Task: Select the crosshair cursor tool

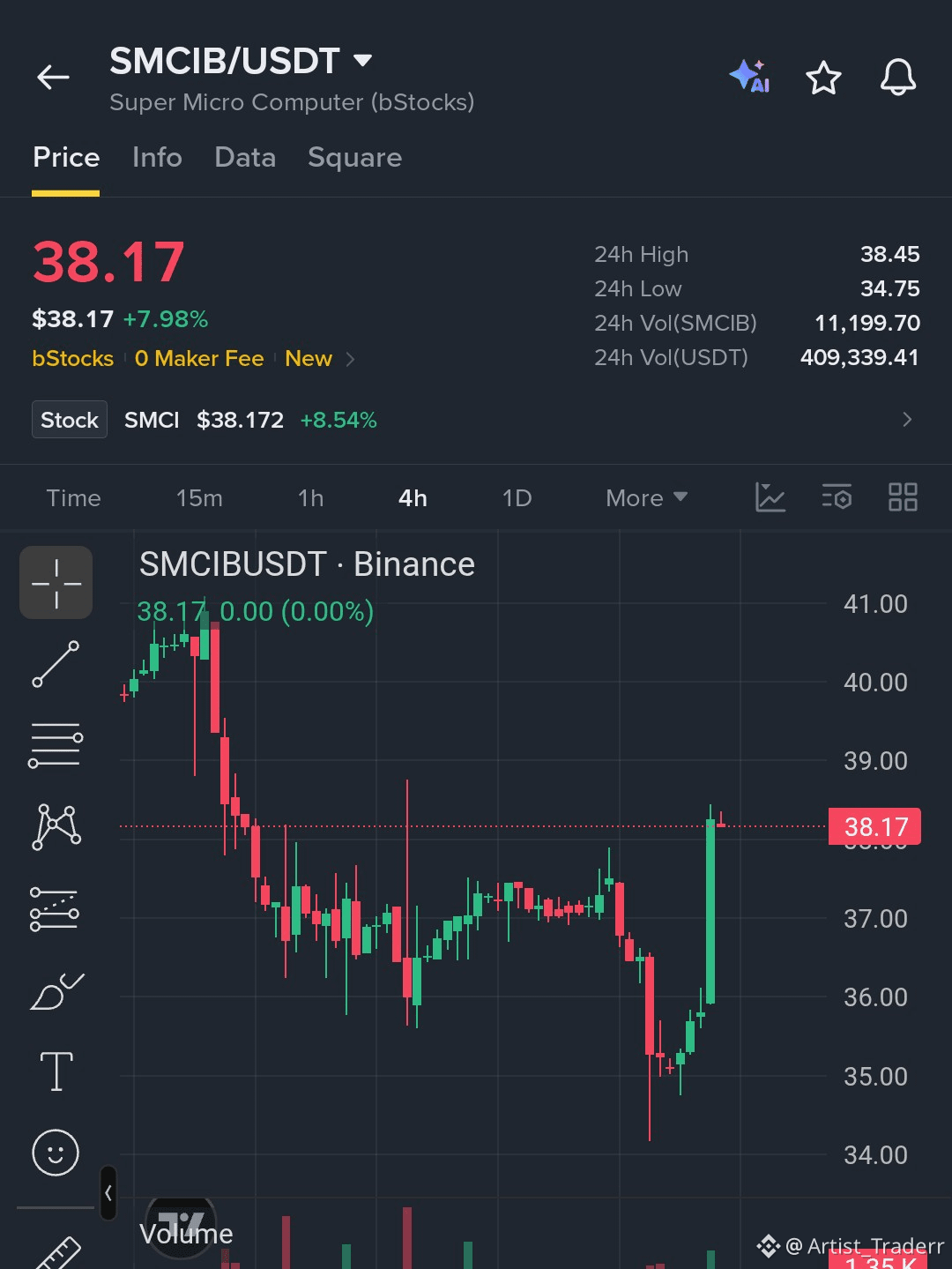Action: (x=56, y=583)
